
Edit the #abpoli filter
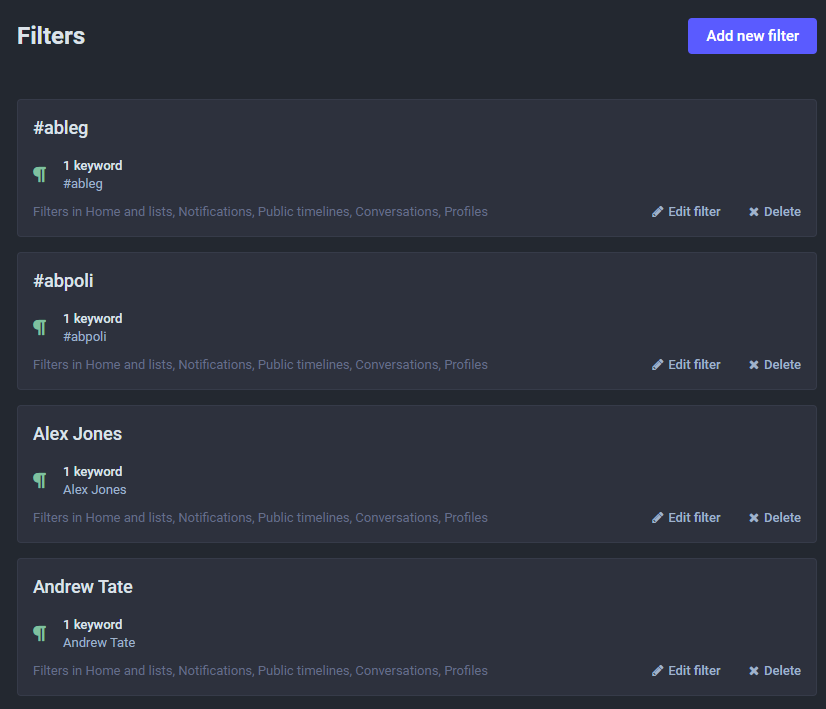tap(686, 365)
